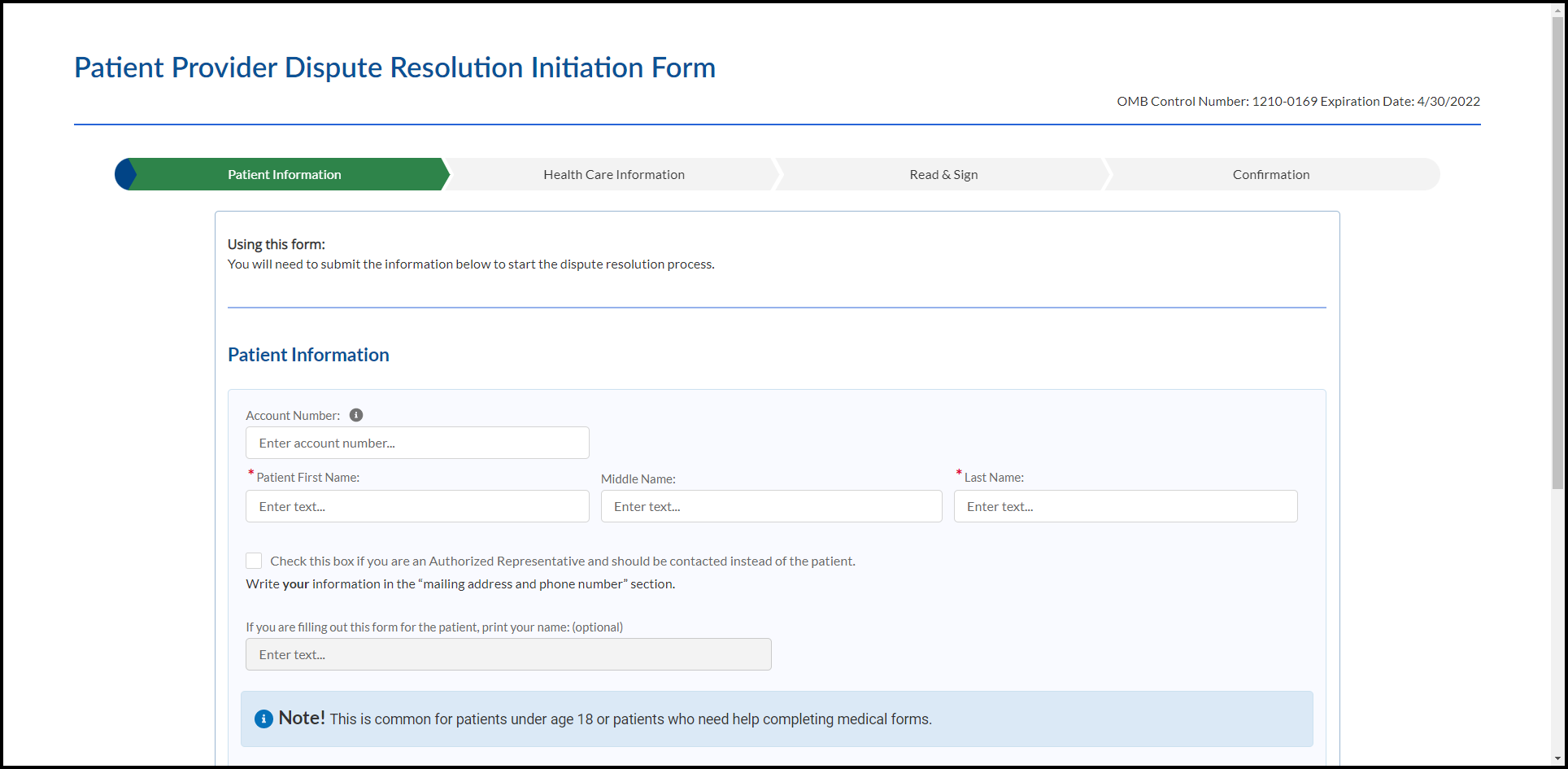The image size is (1568, 769).
Task: Click the Patient Information section heading
Action: [x=308, y=355]
